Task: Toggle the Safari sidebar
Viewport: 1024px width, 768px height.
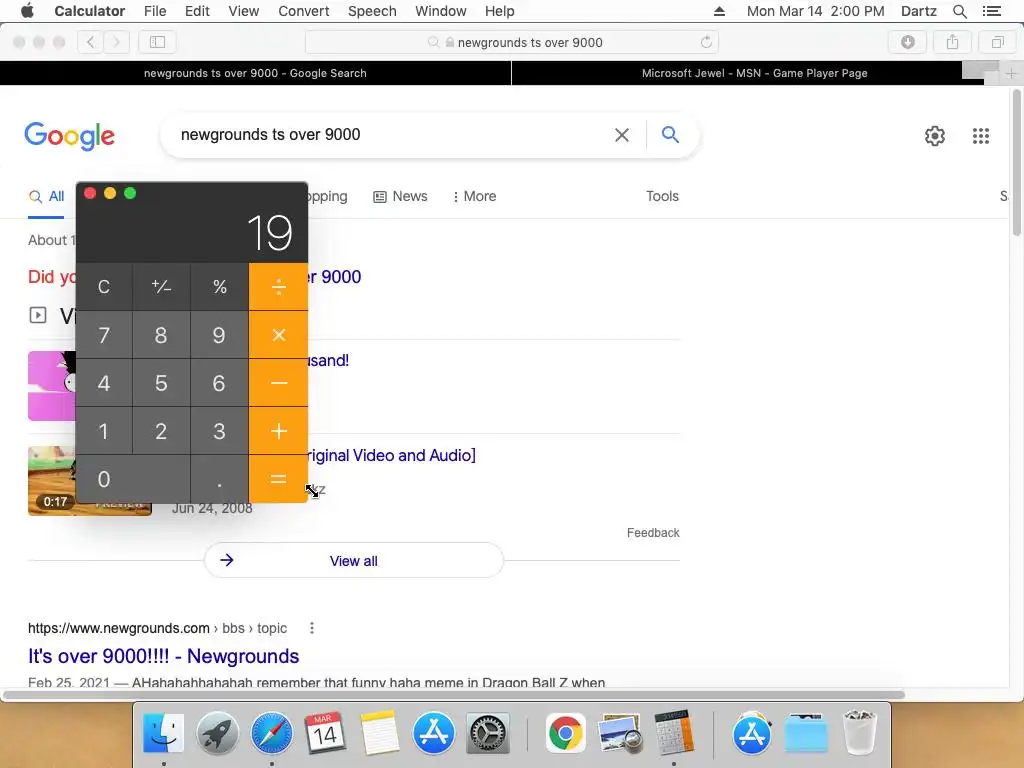Action: click(157, 42)
